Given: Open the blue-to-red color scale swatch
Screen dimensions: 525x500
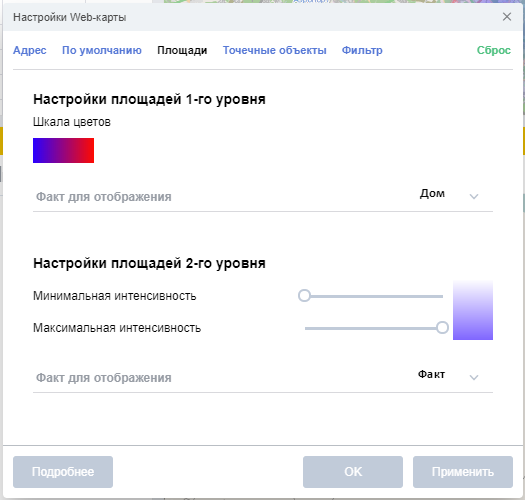Looking at the screenshot, I should [63, 150].
